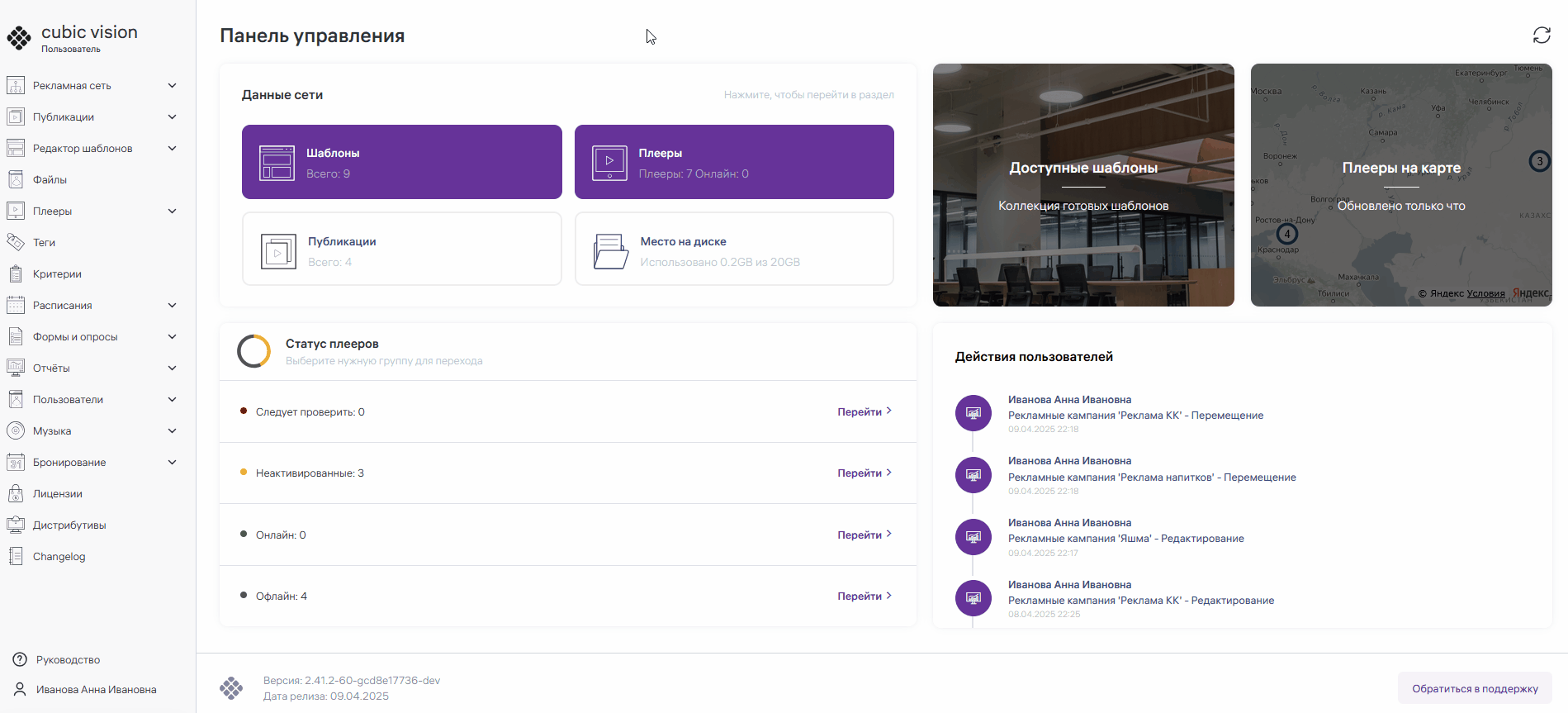This screenshot has width=1568, height=713.
Task: Click the refresh icon at top right
Action: pos(1541,36)
